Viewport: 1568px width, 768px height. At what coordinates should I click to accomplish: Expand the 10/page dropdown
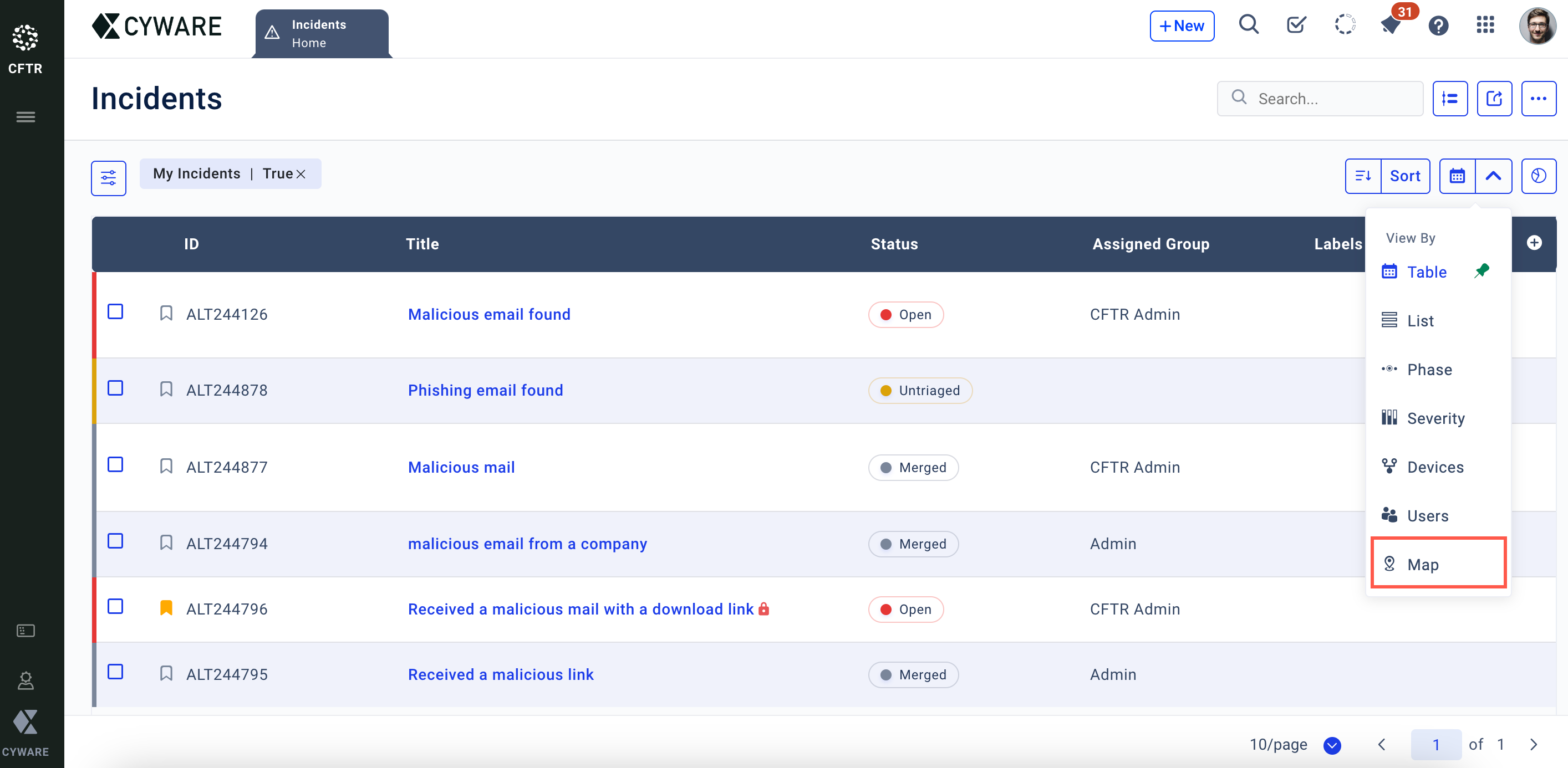(1332, 745)
